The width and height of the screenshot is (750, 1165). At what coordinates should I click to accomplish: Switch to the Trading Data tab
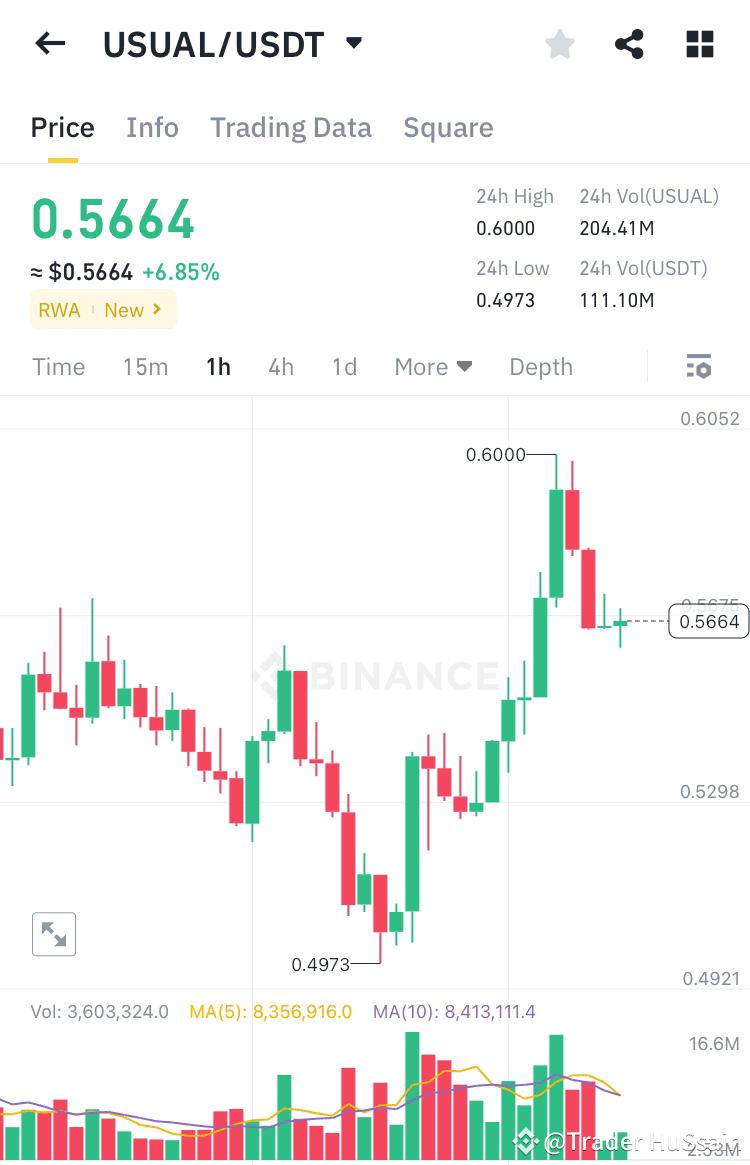click(291, 128)
